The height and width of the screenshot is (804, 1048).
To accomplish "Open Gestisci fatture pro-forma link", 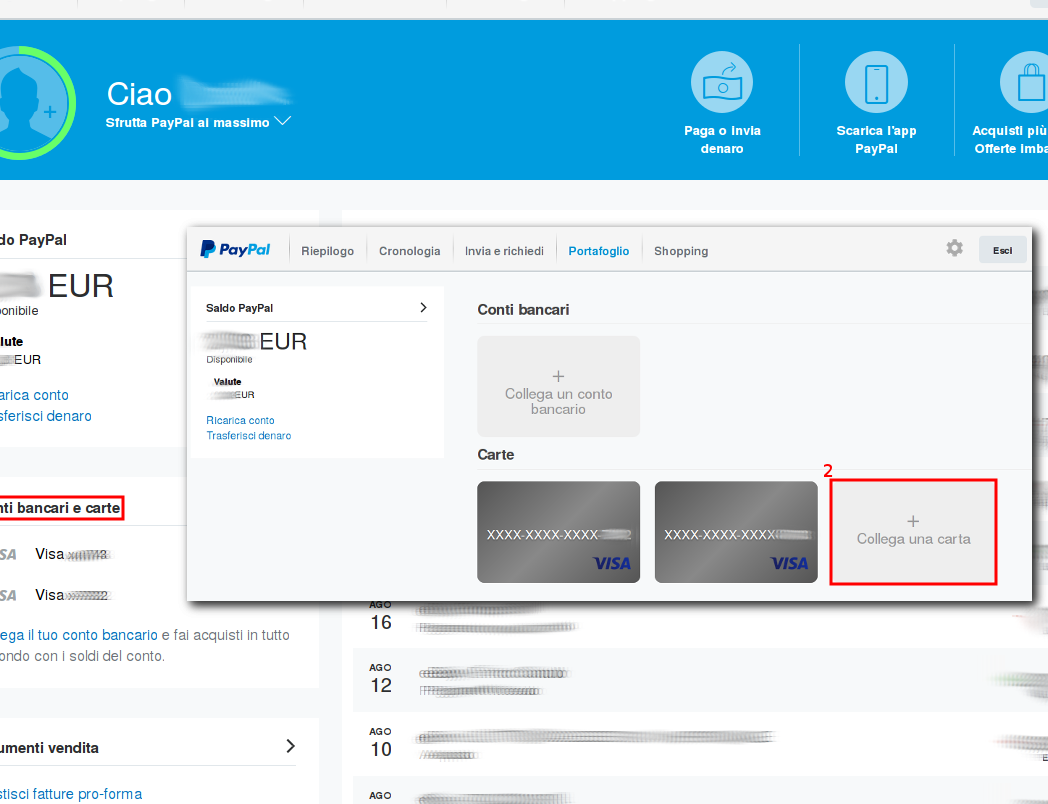I will (x=71, y=794).
